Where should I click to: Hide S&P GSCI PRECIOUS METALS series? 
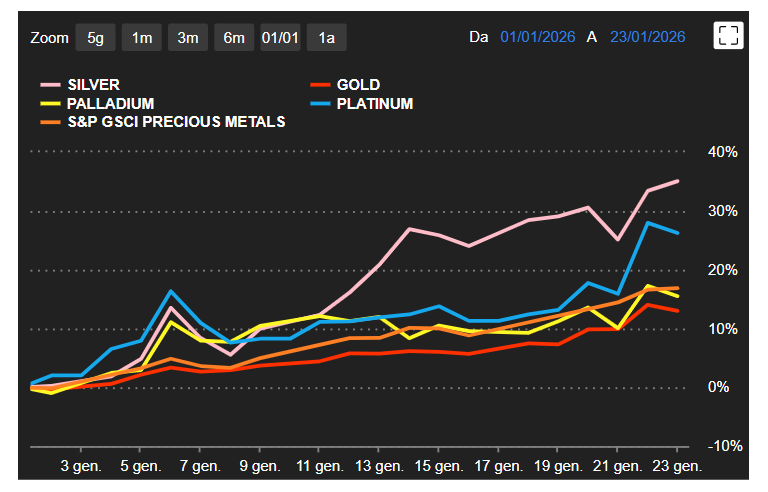coord(176,121)
